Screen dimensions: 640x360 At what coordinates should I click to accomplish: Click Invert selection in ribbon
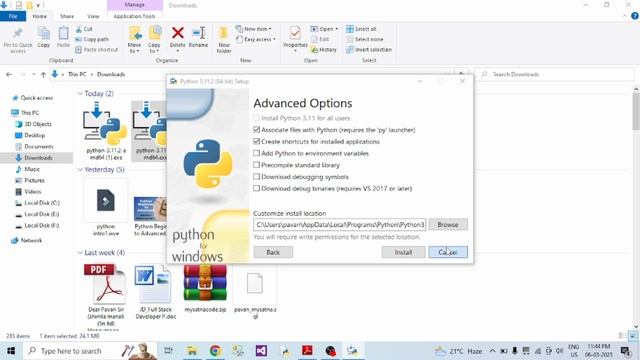(369, 49)
